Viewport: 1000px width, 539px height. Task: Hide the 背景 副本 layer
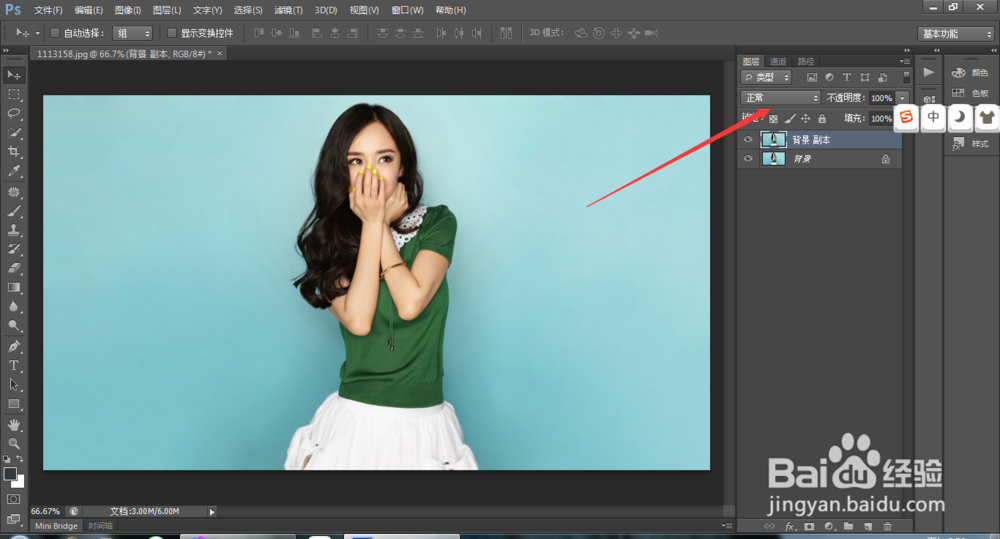pos(748,140)
